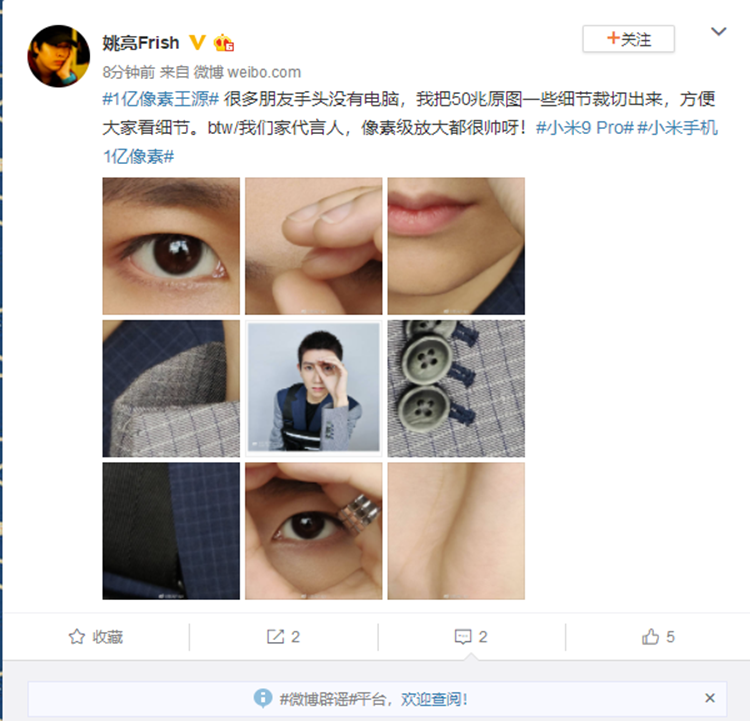Open the lips close-up thumbnail

tap(456, 246)
